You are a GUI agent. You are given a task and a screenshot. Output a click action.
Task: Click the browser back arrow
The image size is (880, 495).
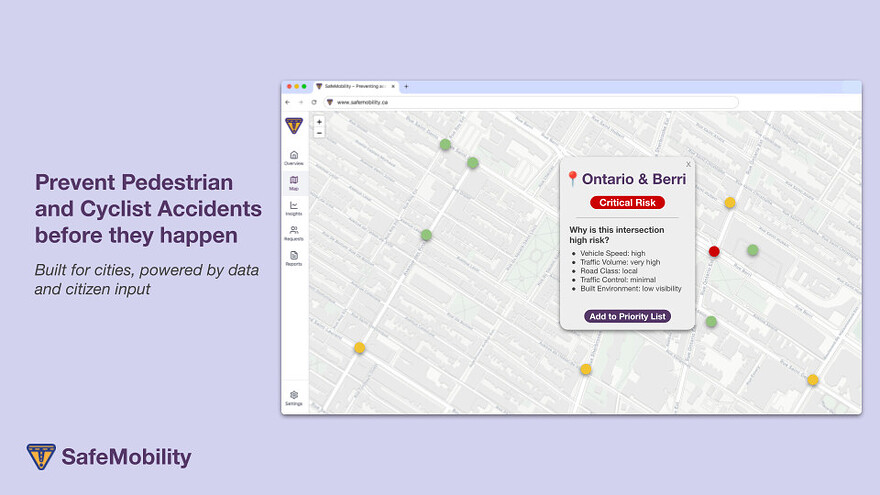pos(288,102)
